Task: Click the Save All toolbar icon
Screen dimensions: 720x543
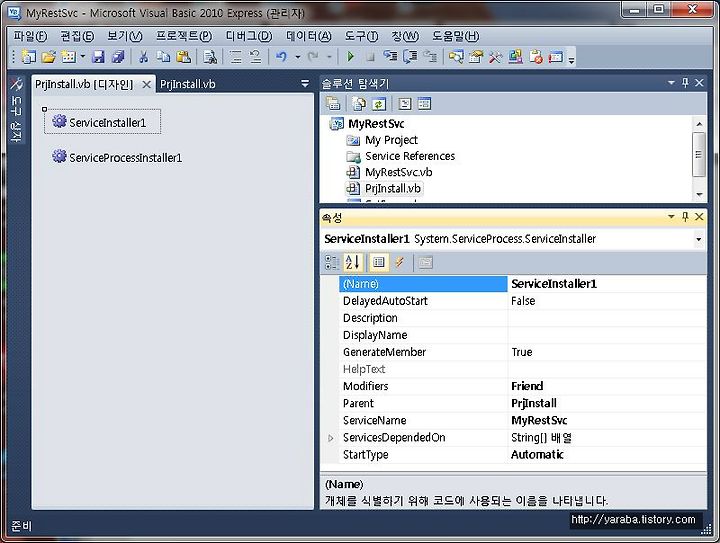Action: pos(118,57)
